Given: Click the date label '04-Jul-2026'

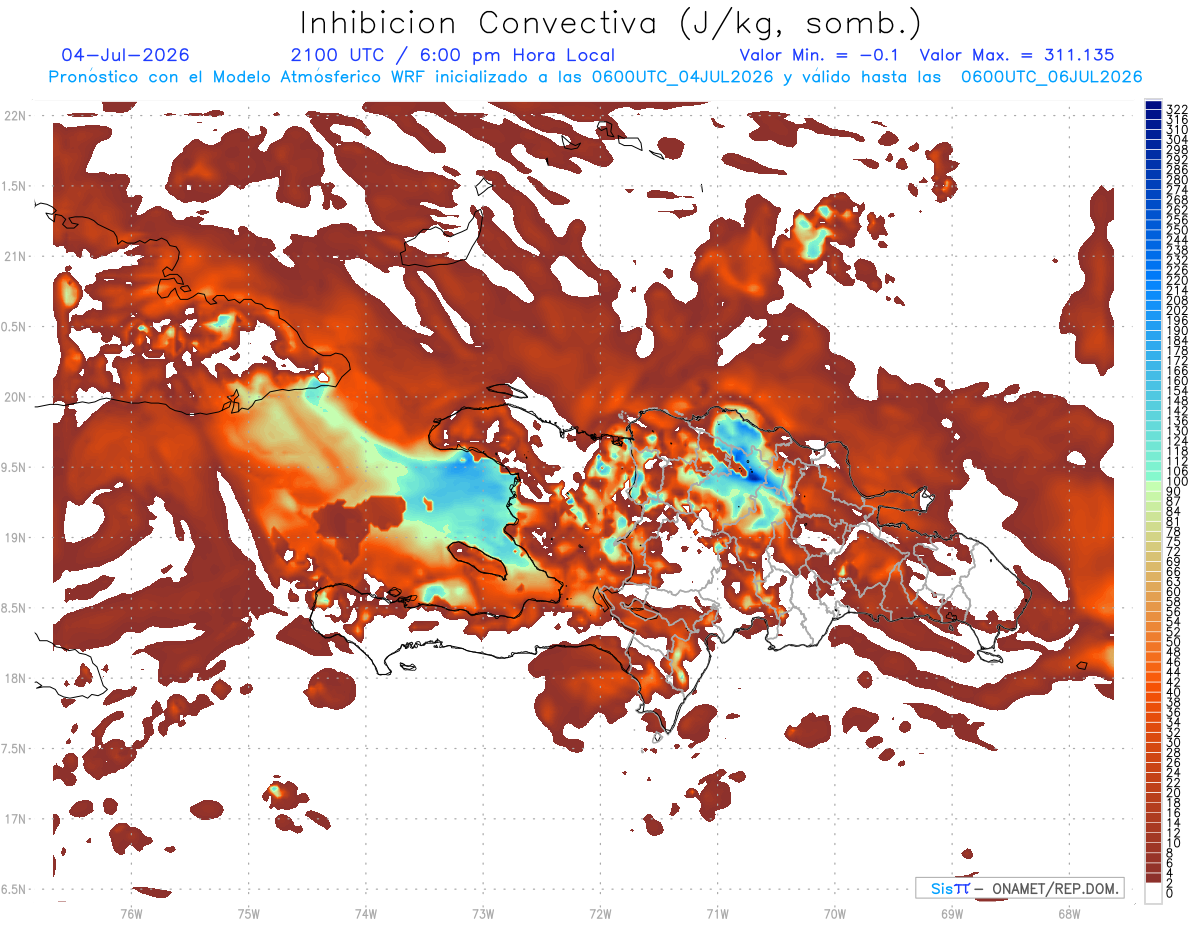Looking at the screenshot, I should point(125,56).
